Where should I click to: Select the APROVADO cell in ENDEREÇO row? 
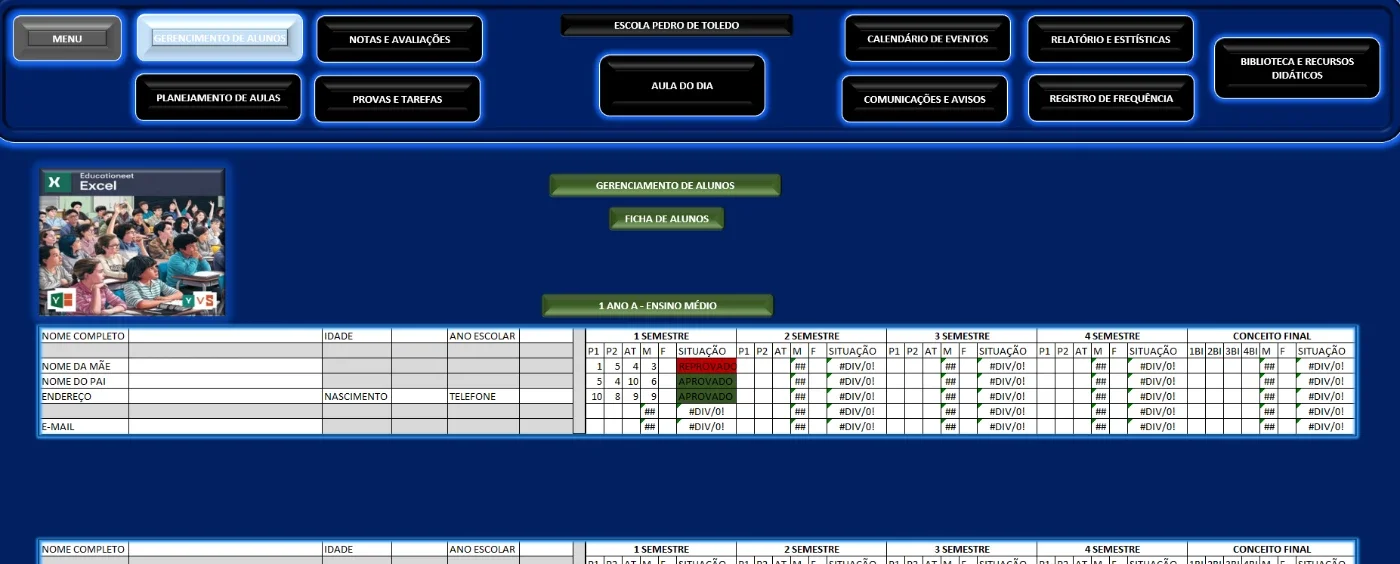tap(706, 396)
